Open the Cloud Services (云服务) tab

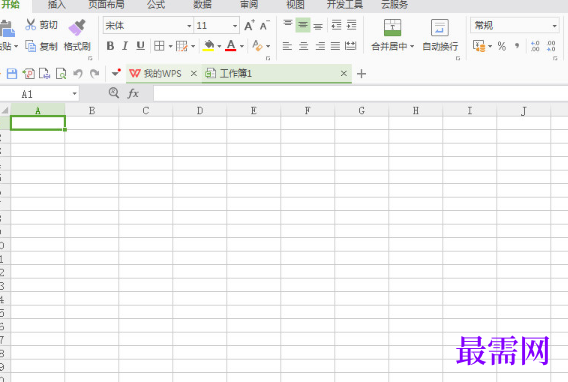coord(394,4)
